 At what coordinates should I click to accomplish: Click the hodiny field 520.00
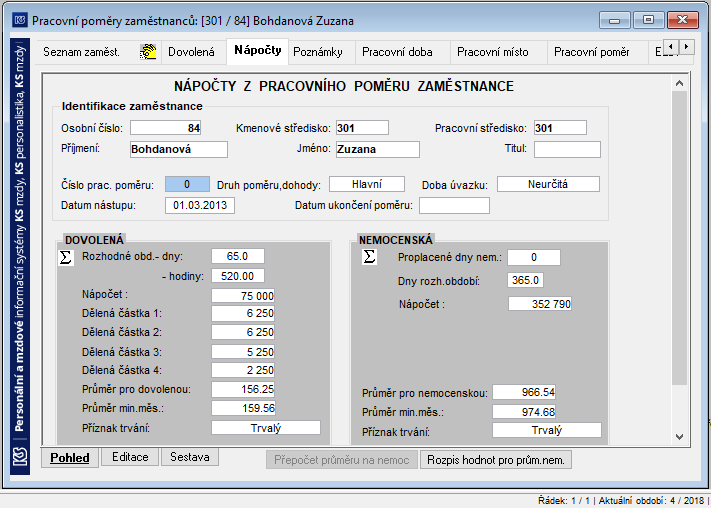238,276
